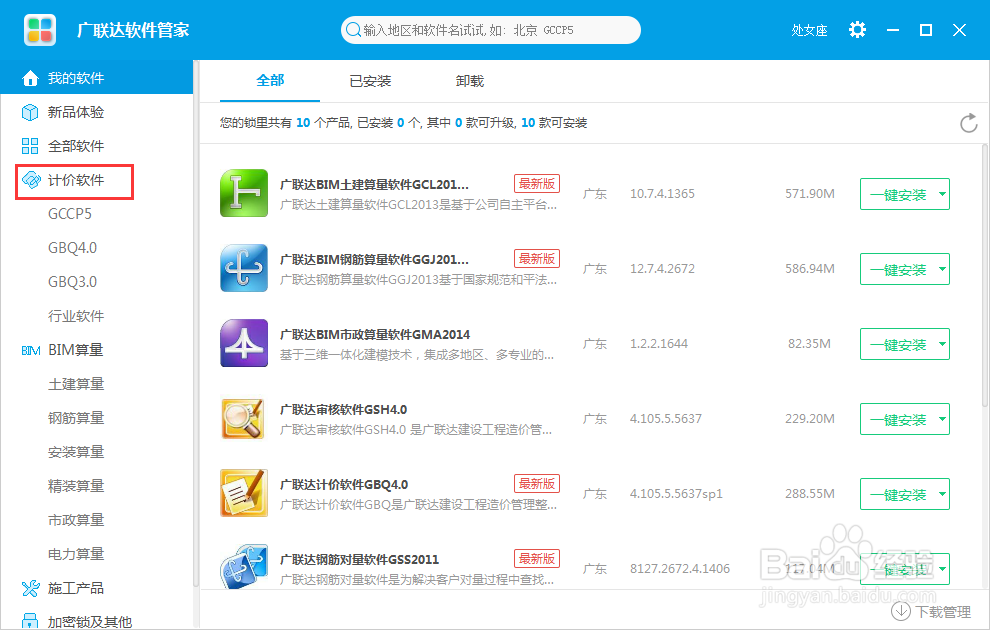Click the sidebar vertical scrollbar
990x630 pixels.
196,323
